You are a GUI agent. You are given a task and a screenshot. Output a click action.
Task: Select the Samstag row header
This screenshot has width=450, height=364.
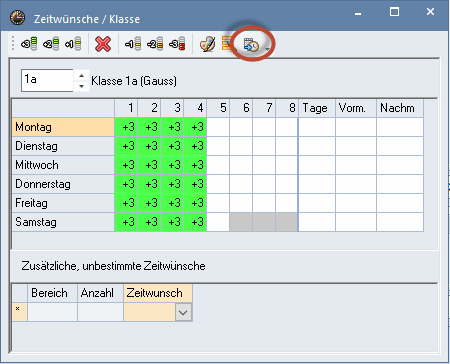coord(63,222)
